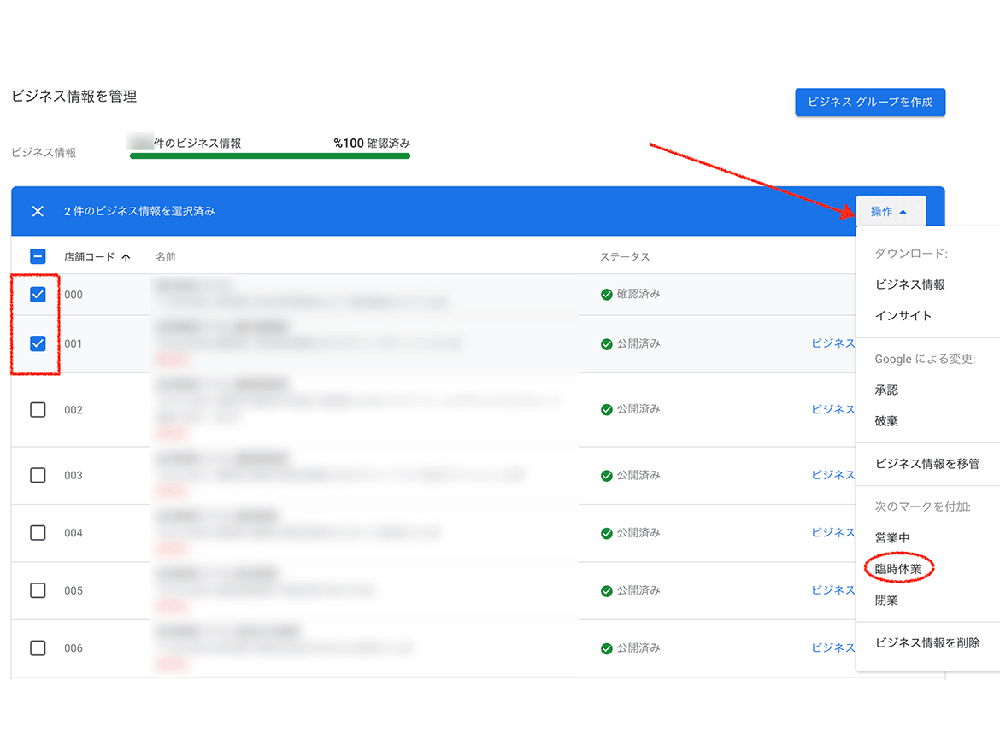Screen dimensions: 1000x750
Task: Open ビジネス link in row 004
Action: (x=833, y=533)
